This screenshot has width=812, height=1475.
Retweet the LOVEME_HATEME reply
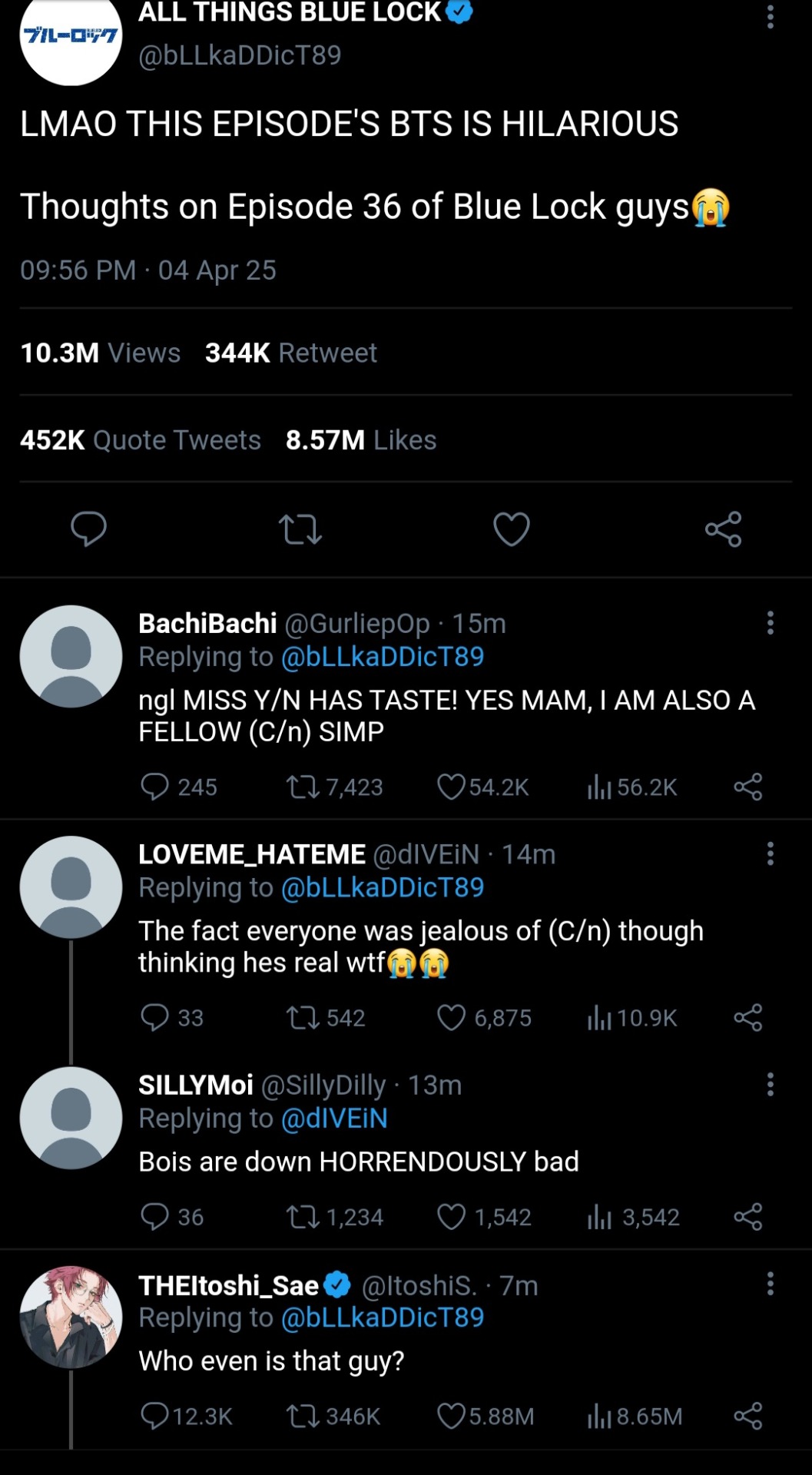pos(302,1018)
